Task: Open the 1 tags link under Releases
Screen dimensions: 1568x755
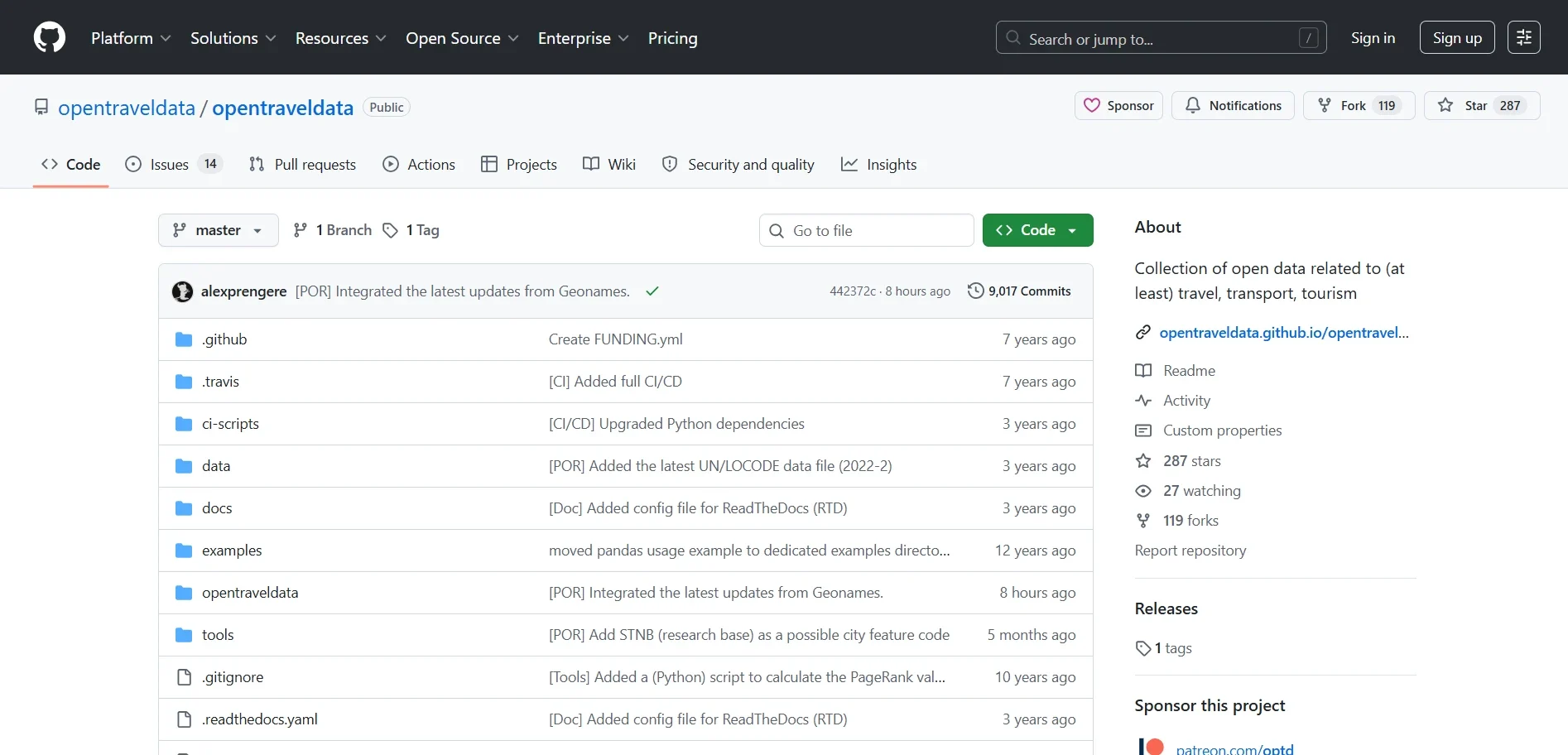Action: (1164, 648)
